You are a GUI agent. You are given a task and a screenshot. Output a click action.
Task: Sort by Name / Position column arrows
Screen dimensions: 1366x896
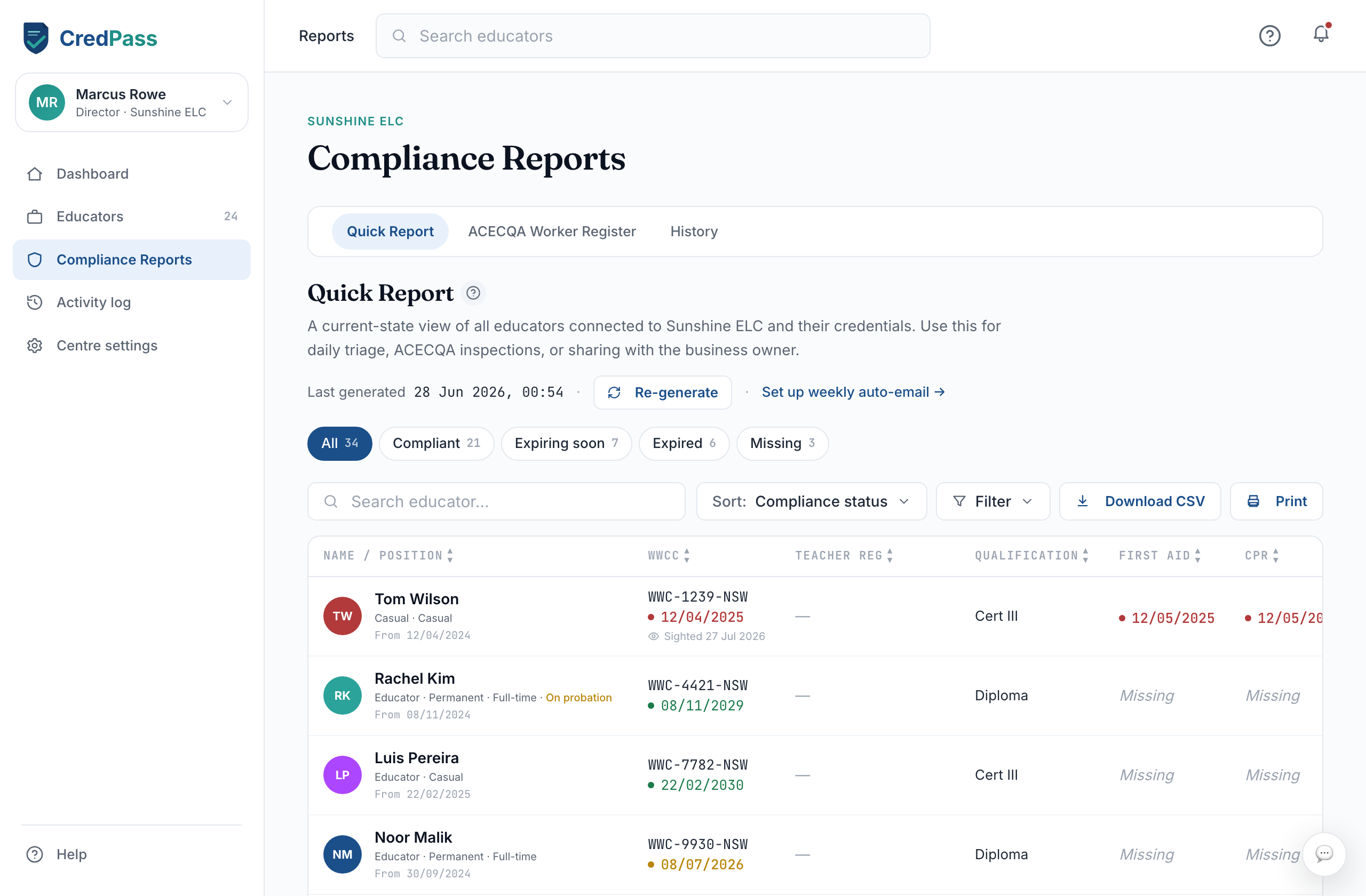click(450, 555)
